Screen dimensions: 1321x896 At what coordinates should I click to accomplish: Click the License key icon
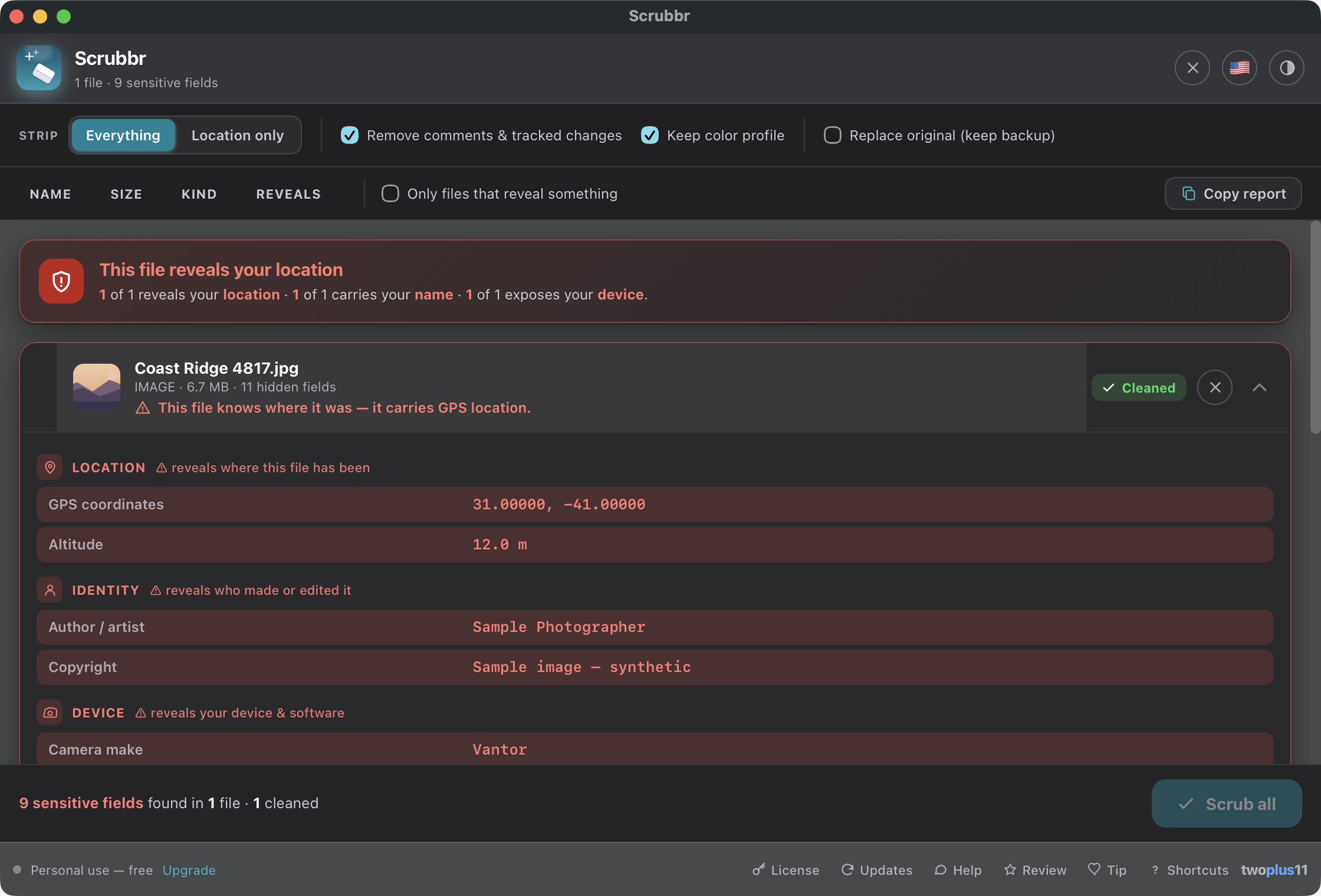(758, 869)
